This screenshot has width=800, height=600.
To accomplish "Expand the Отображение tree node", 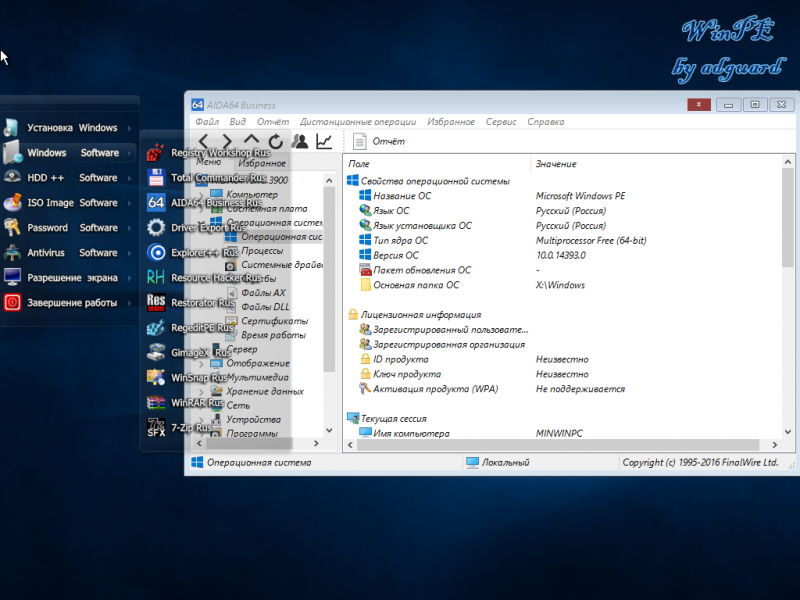I will (x=201, y=364).
